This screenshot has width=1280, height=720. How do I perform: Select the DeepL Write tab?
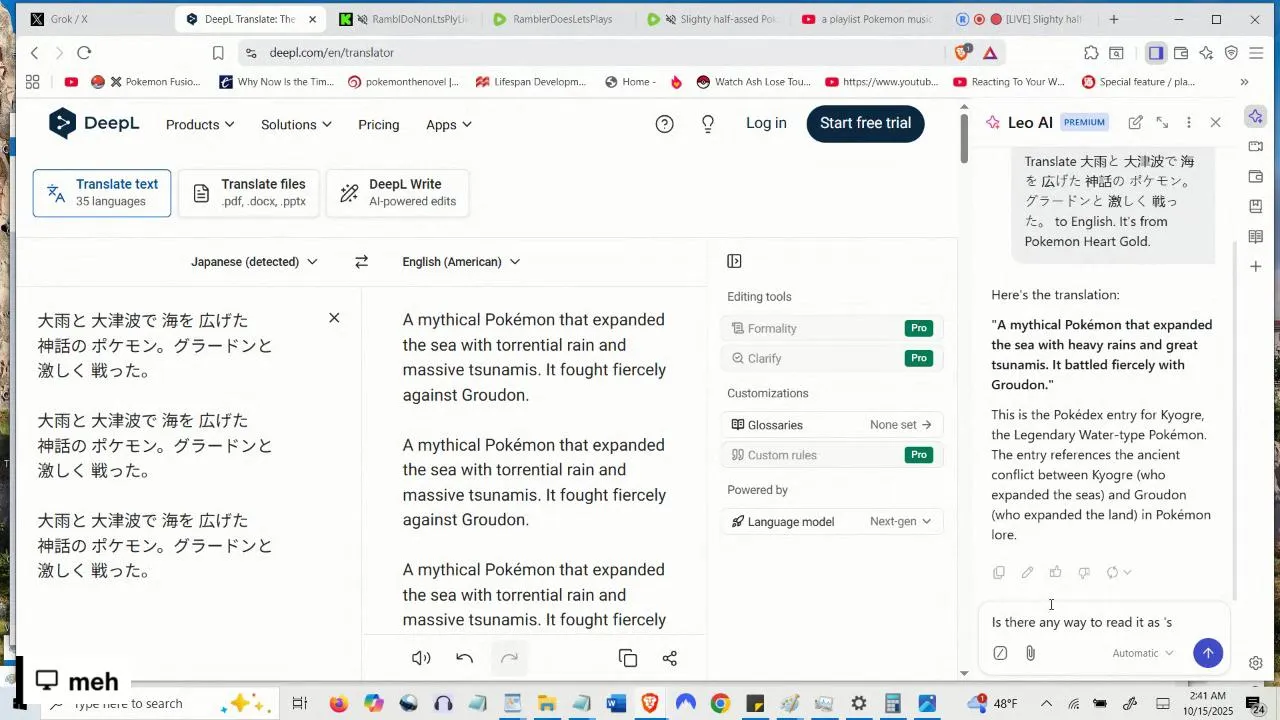(x=397, y=193)
